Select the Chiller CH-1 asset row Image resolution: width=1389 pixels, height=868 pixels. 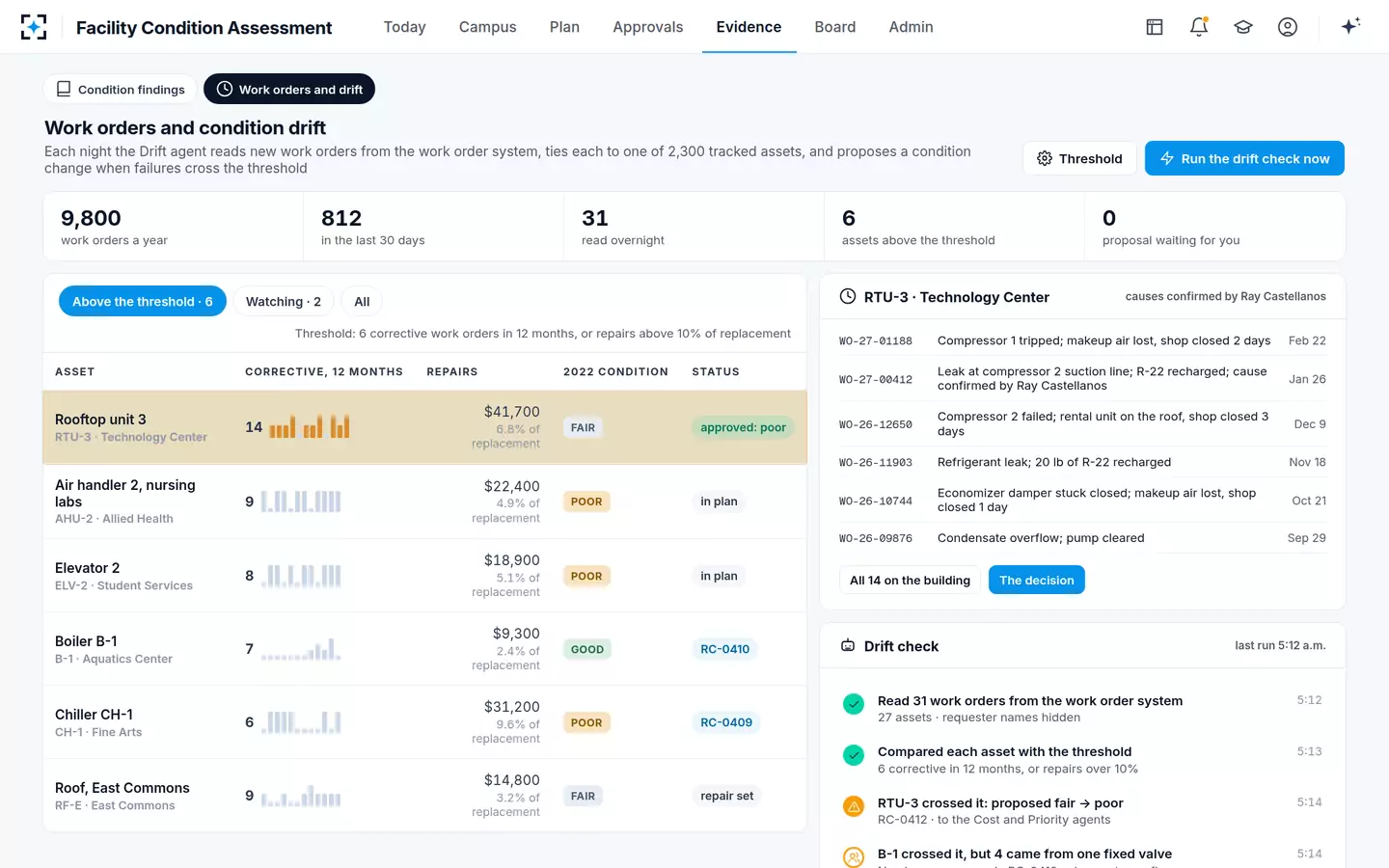tap(424, 722)
